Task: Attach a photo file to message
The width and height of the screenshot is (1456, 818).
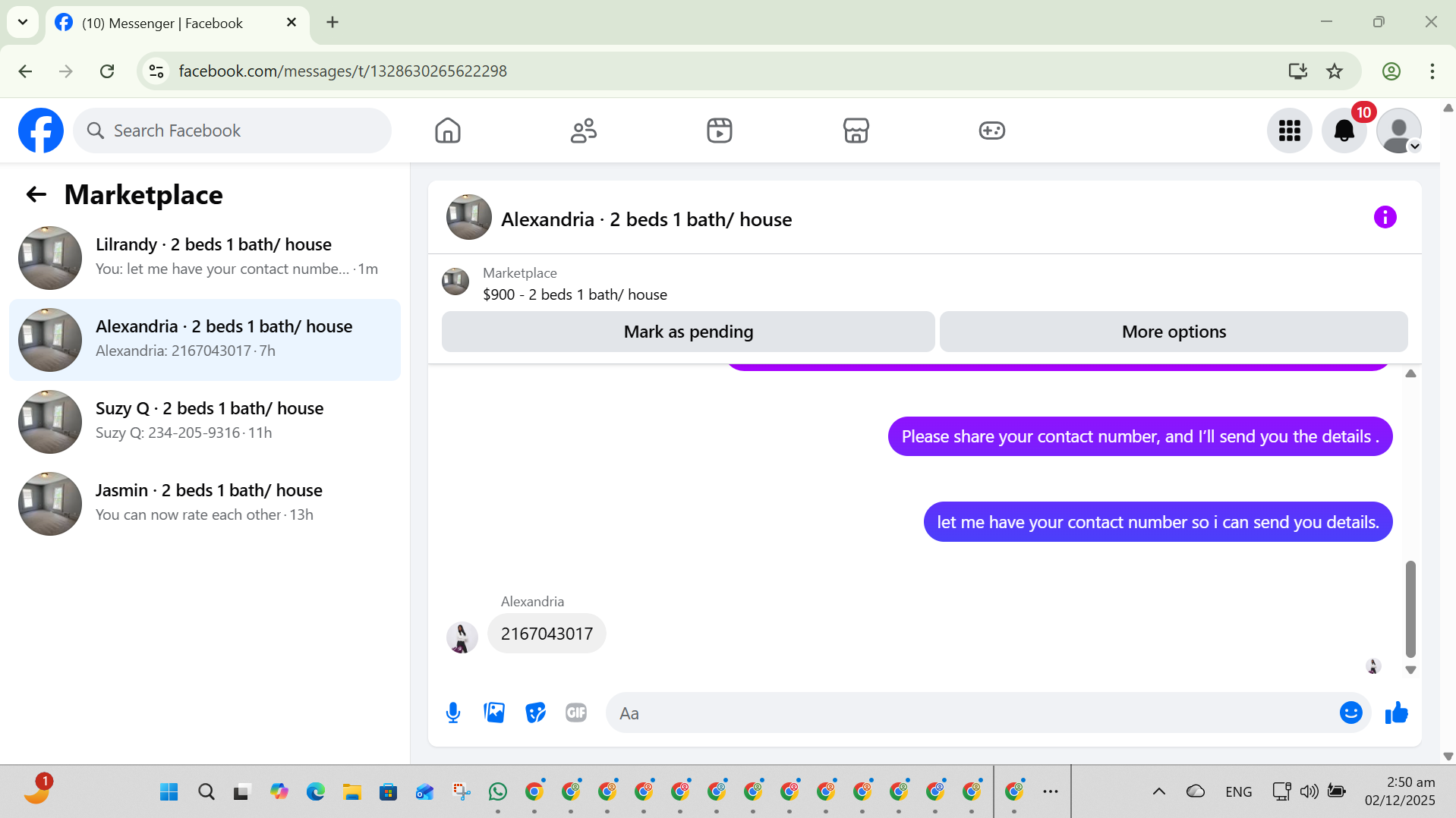Action: tap(494, 713)
